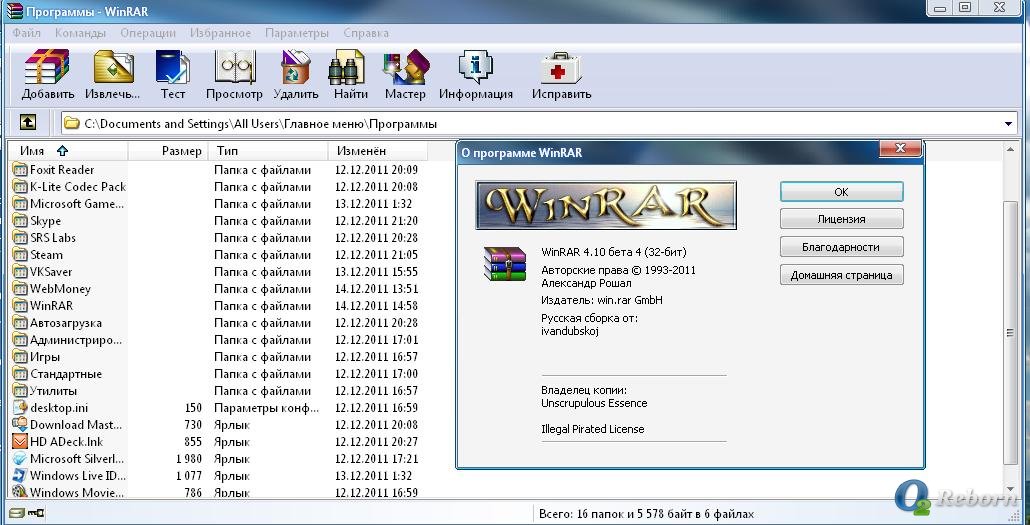
Task: Click the 14.12.2011 14:58 date cell
Action: [x=376, y=306]
